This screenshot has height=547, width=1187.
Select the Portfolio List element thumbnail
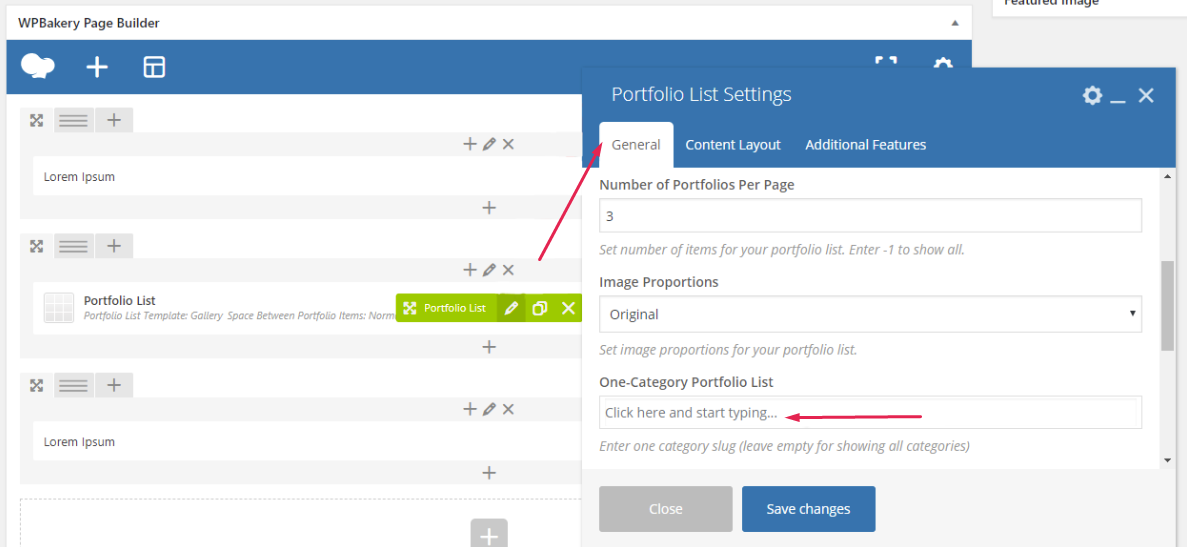click(59, 308)
